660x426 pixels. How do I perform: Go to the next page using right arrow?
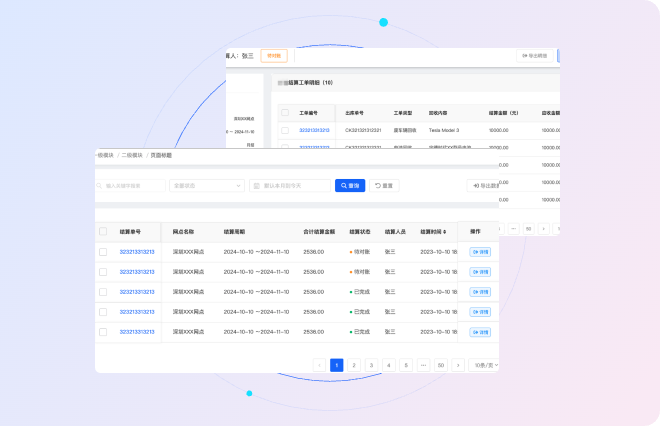click(x=458, y=365)
